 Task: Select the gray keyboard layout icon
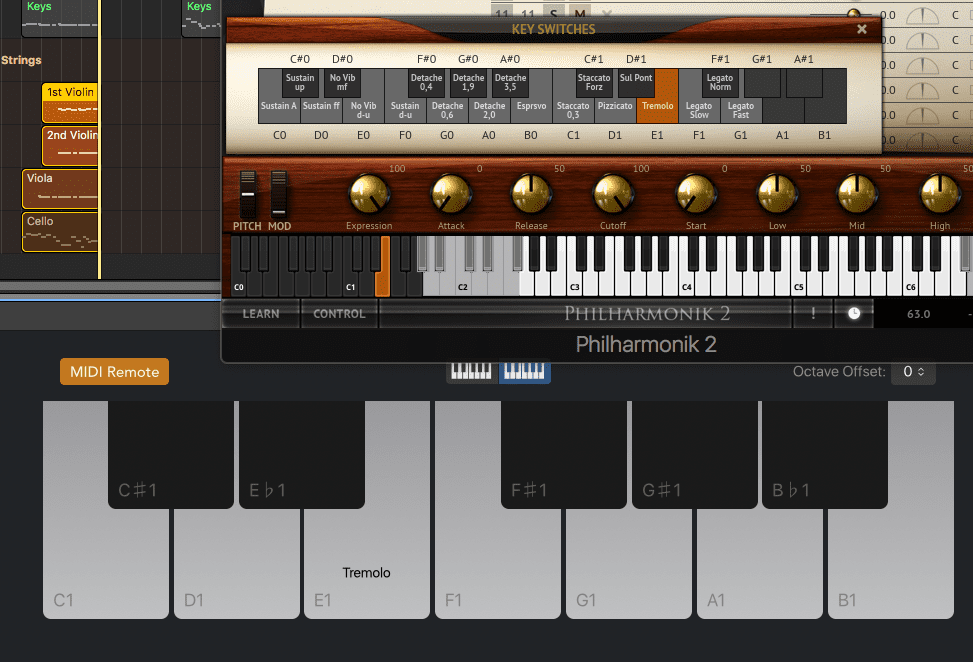click(472, 372)
